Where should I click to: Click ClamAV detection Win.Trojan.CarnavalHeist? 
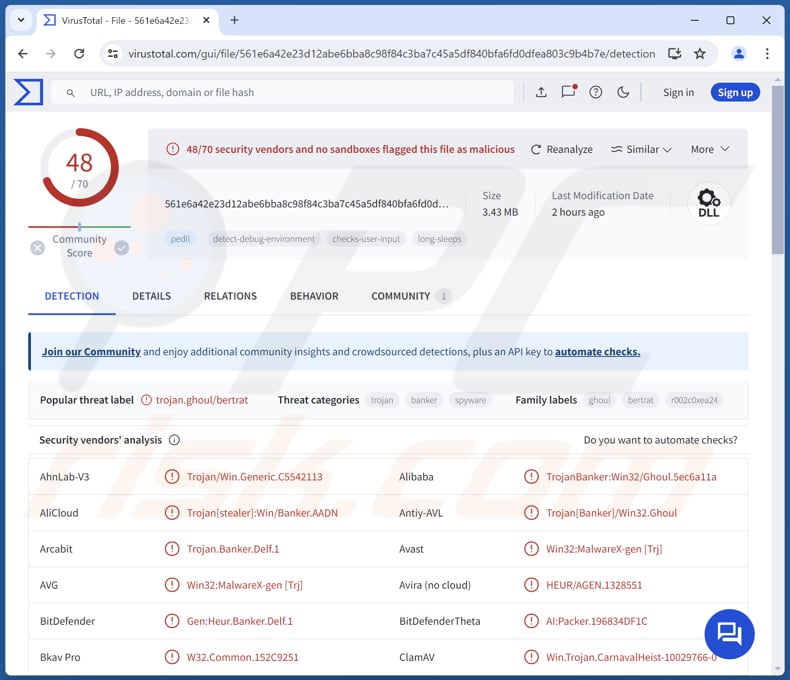point(631,657)
